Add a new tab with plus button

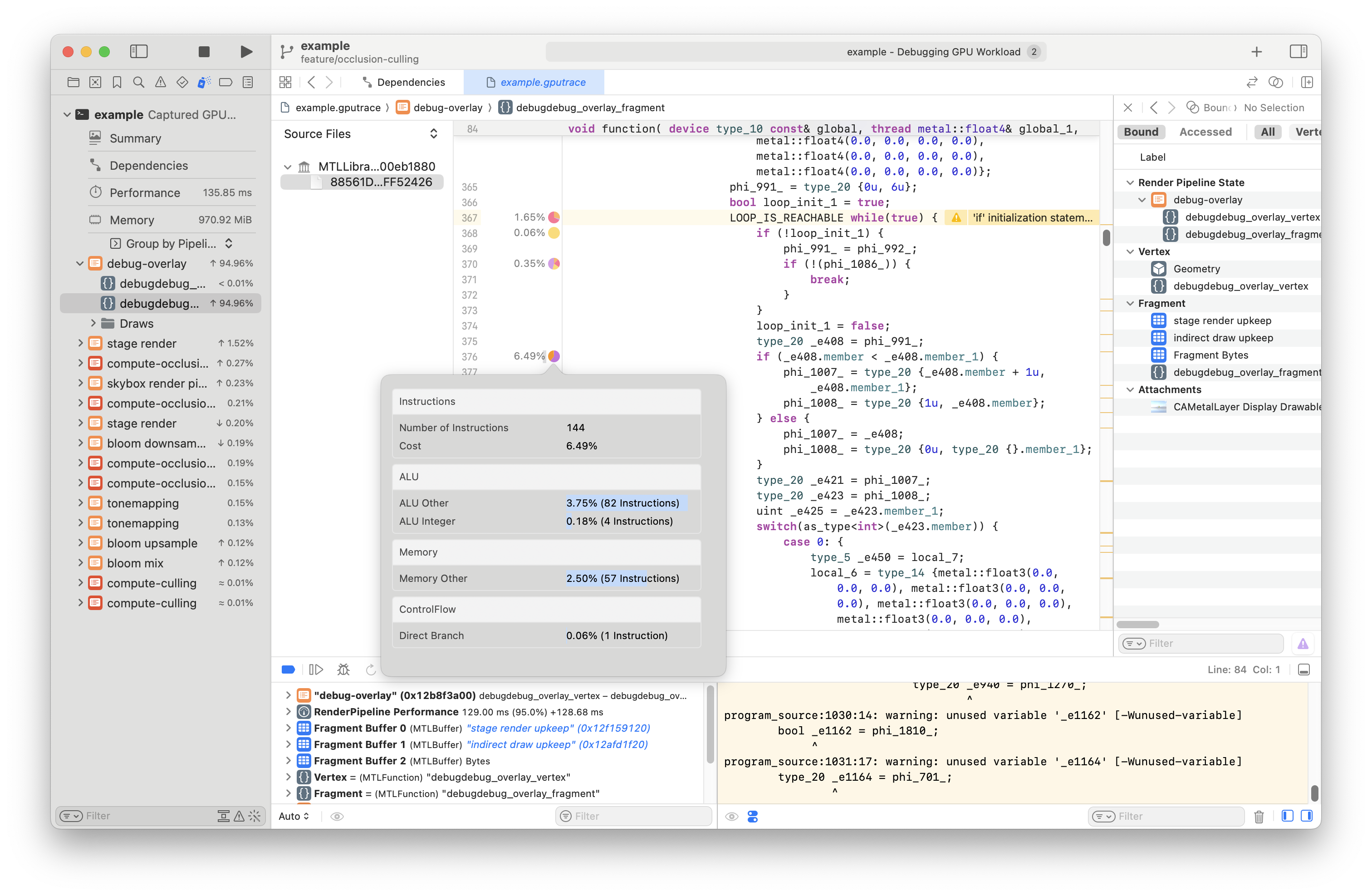point(1257,51)
